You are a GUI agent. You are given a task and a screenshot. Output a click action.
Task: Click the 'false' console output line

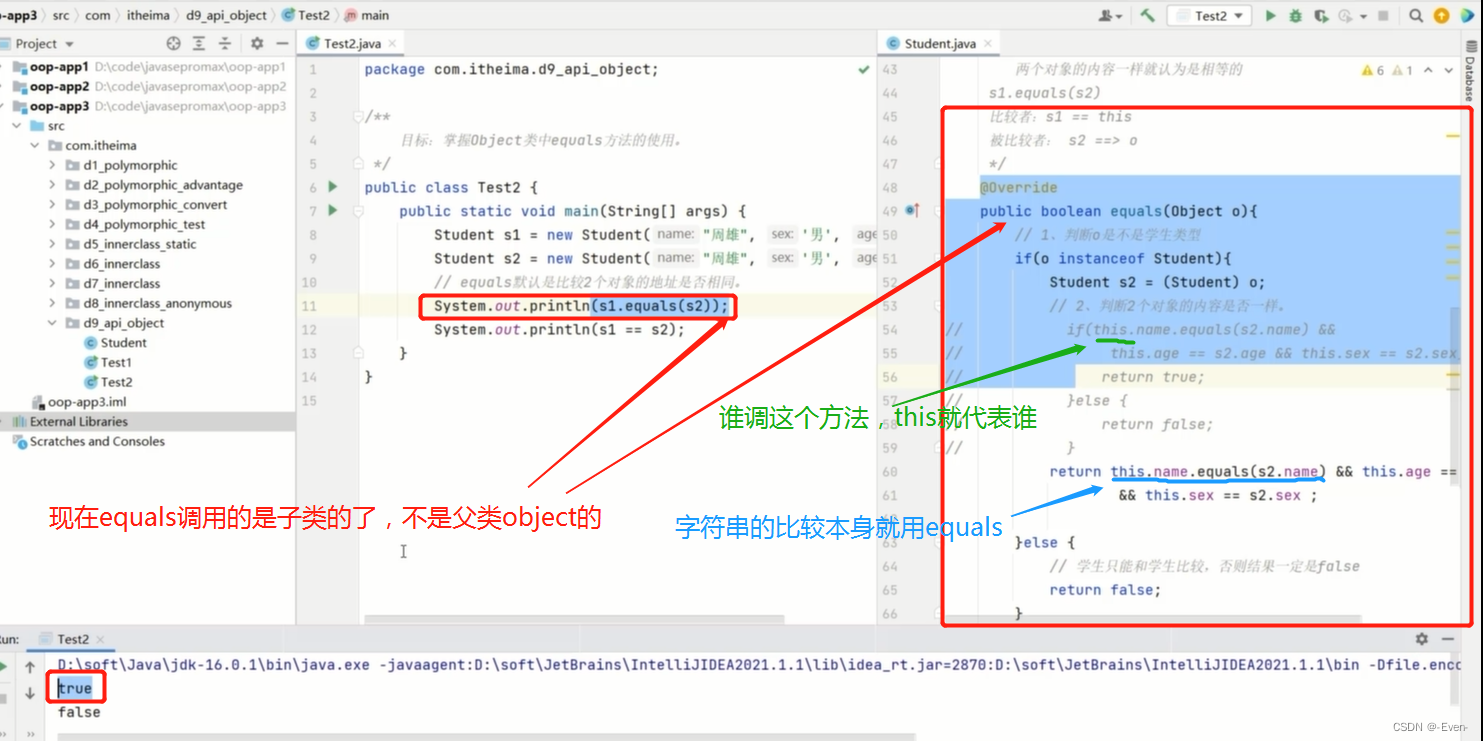[79, 712]
